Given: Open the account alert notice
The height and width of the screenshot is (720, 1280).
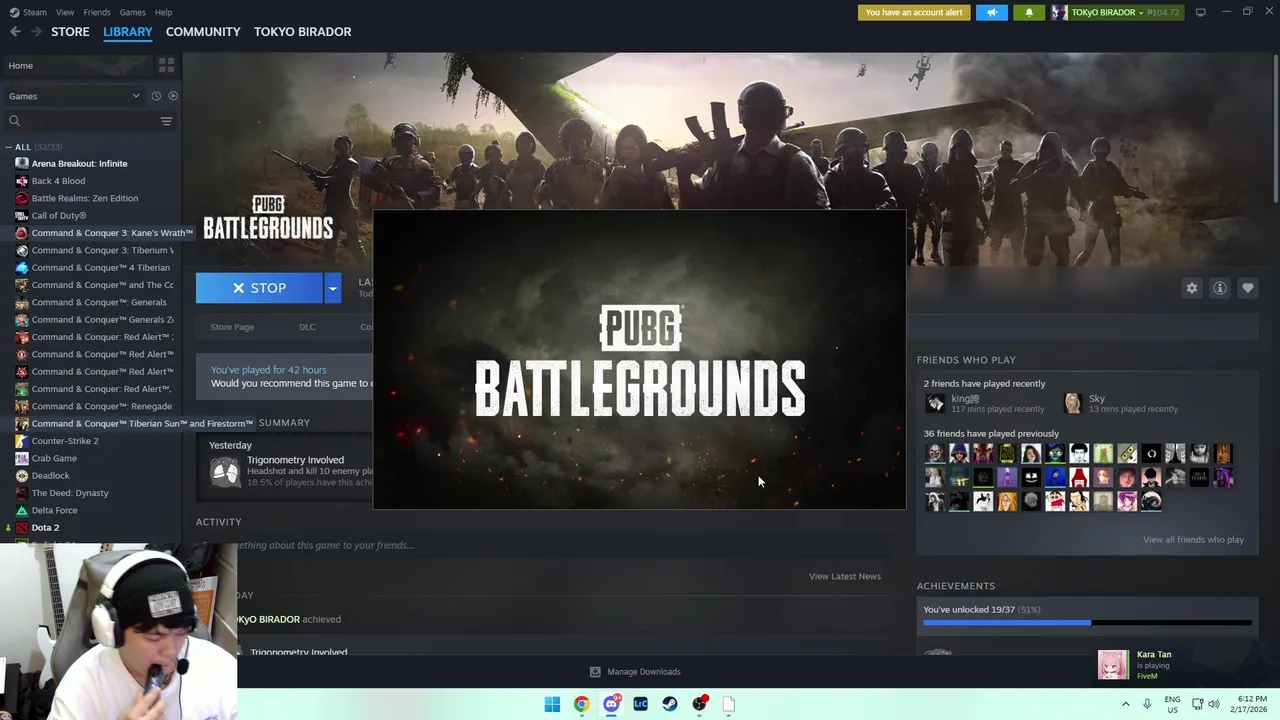Looking at the screenshot, I should click(x=914, y=12).
